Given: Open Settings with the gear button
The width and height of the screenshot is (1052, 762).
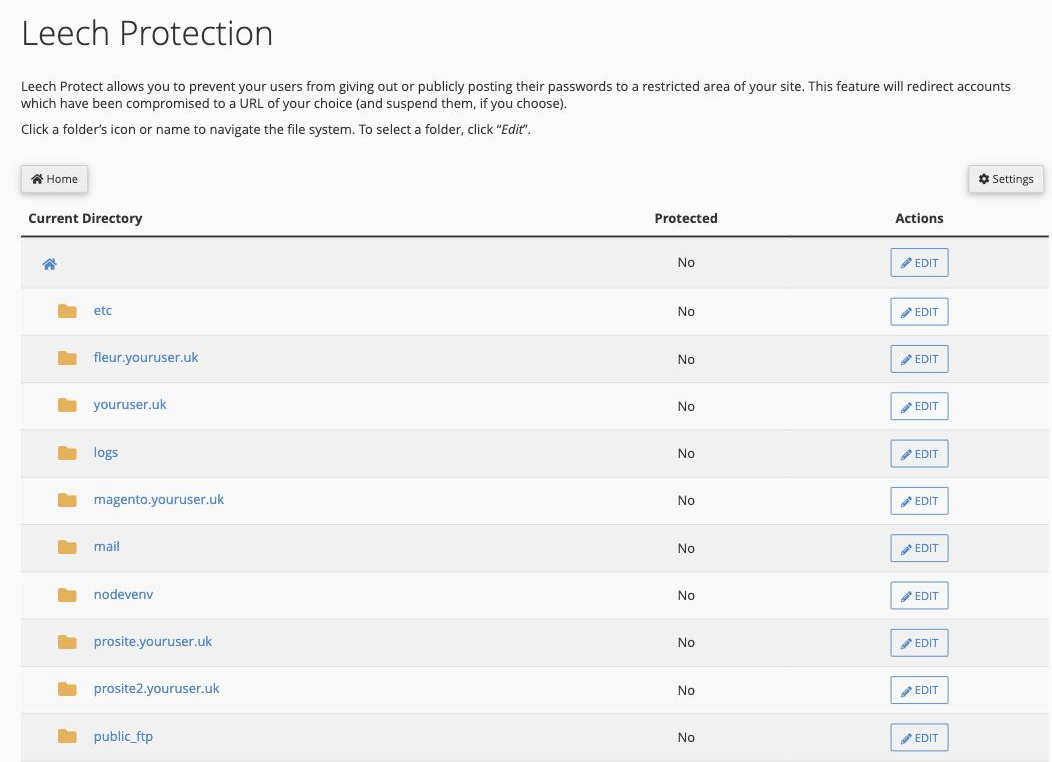Looking at the screenshot, I should coord(1006,179).
